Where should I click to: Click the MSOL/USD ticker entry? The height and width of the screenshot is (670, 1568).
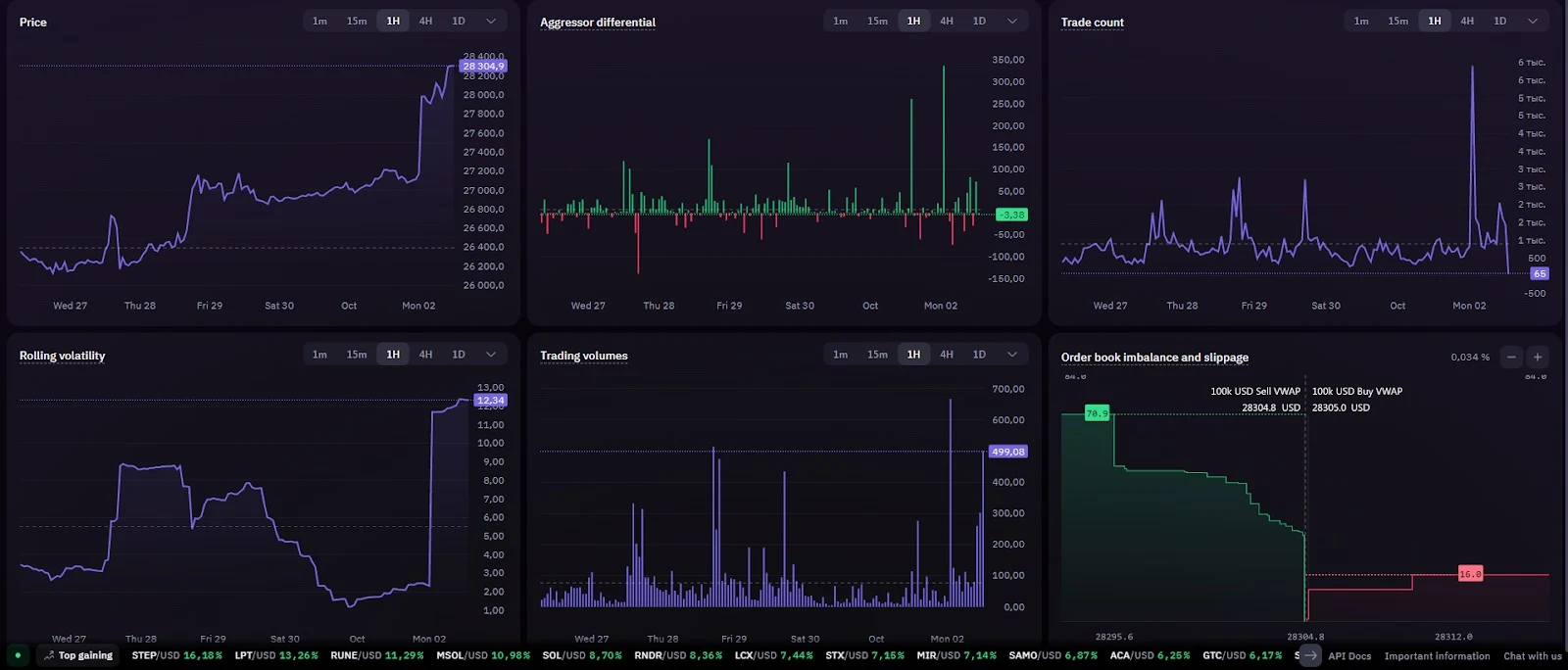[483, 655]
